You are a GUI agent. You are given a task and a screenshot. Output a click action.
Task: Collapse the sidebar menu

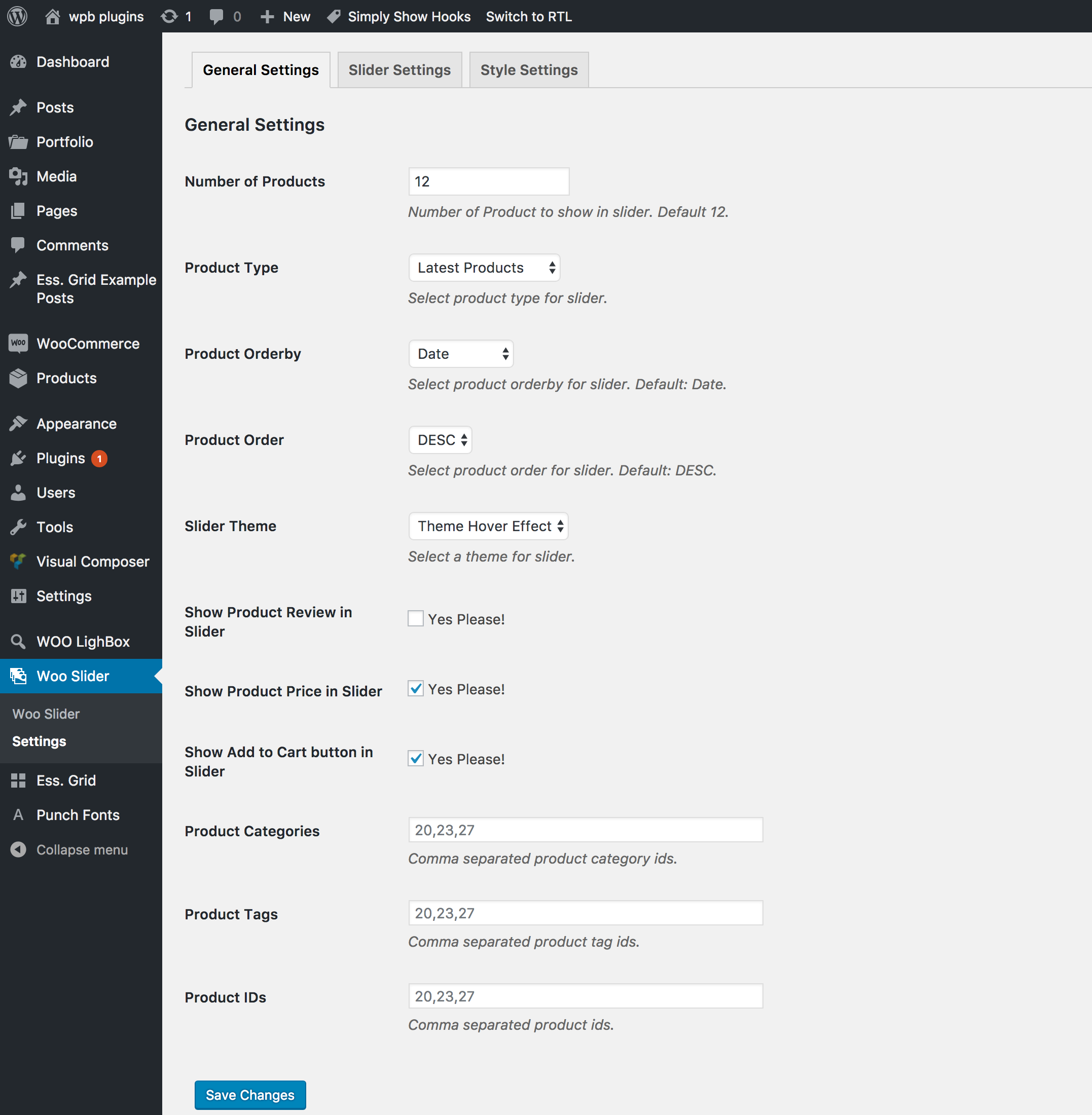point(82,850)
